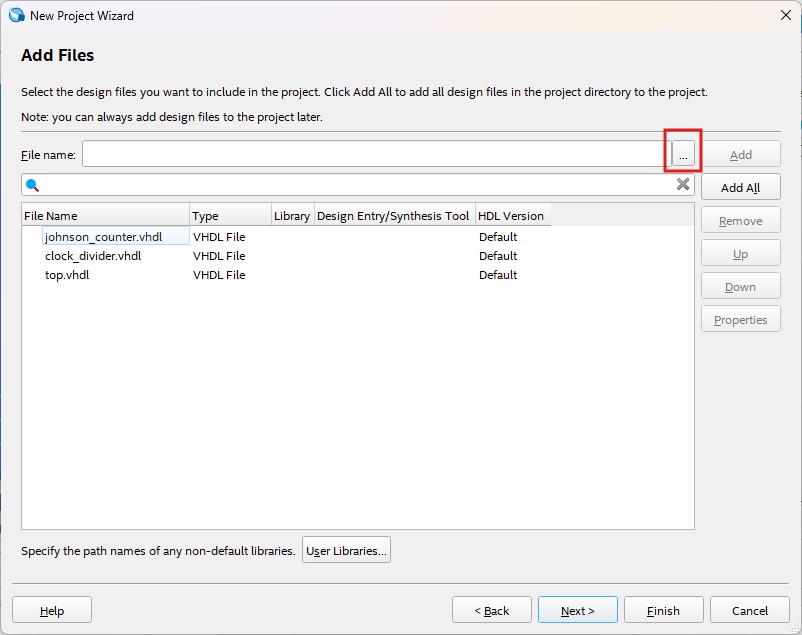Click VHDL File type of top.vhdl row
Image resolution: width=802 pixels, height=635 pixels.
click(x=219, y=274)
